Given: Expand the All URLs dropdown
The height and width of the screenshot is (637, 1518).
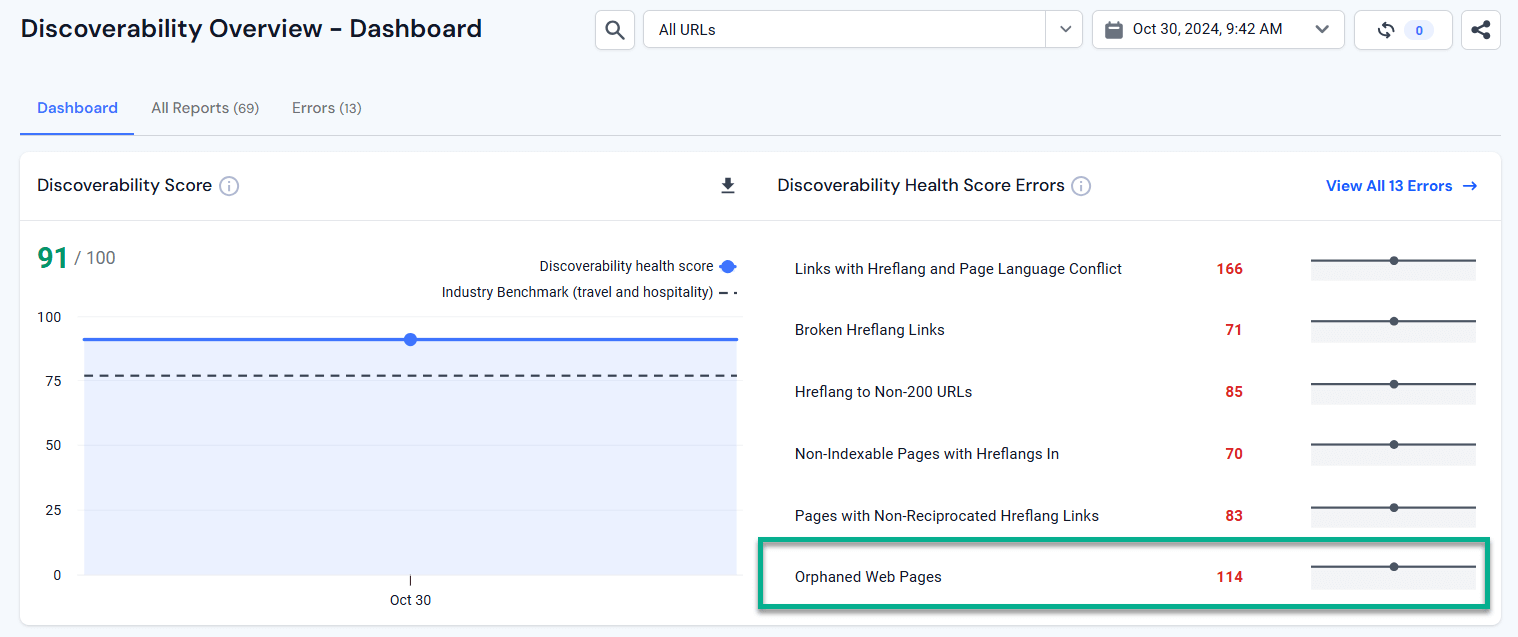Looking at the screenshot, I should (1065, 29).
